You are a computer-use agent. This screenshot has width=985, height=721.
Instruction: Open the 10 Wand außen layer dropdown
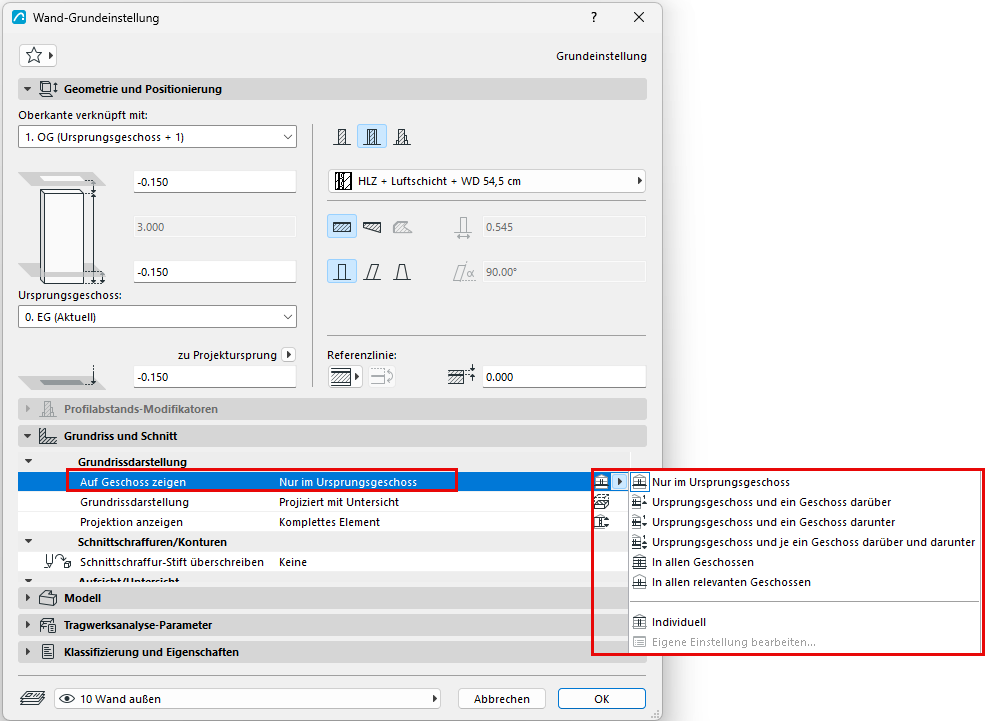pyautogui.click(x=248, y=698)
